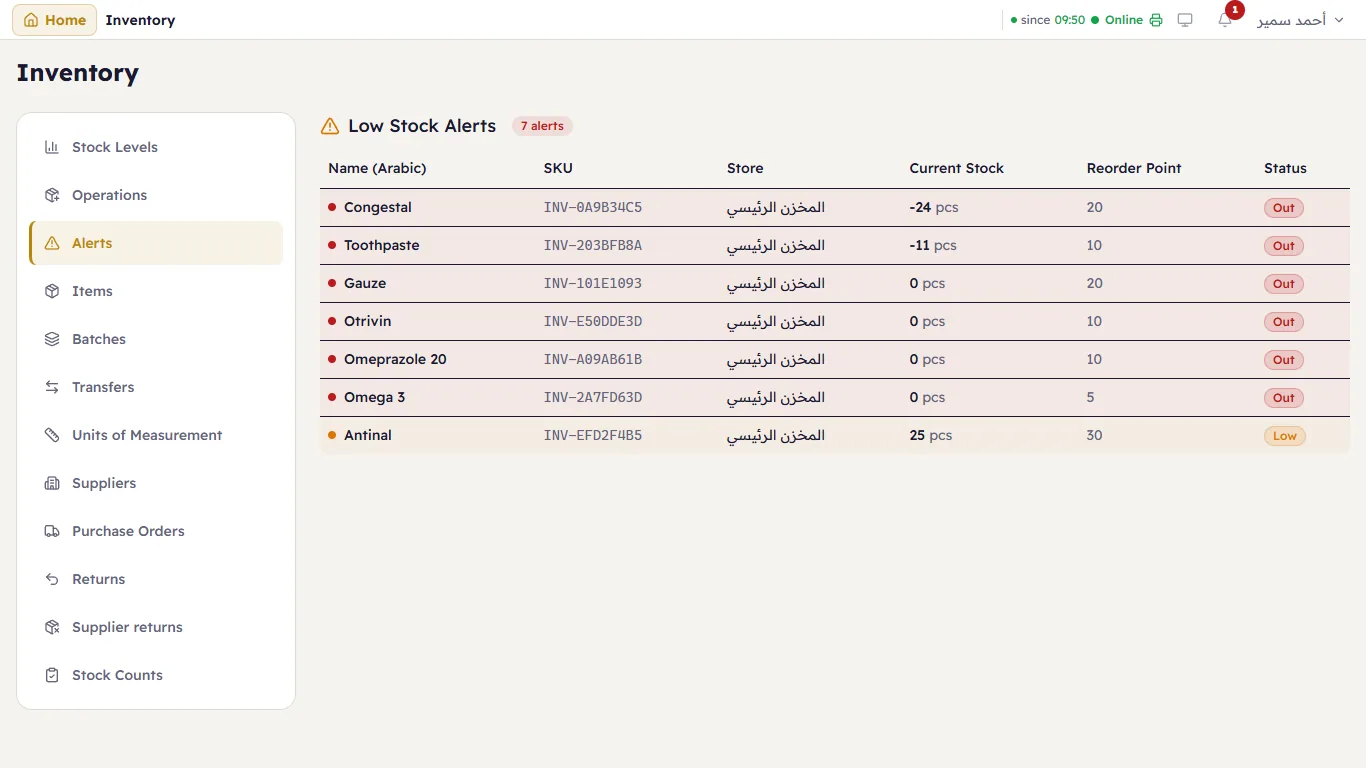Click the Alerts warning triangle sidebar icon
1366x768 pixels.
[52, 243]
